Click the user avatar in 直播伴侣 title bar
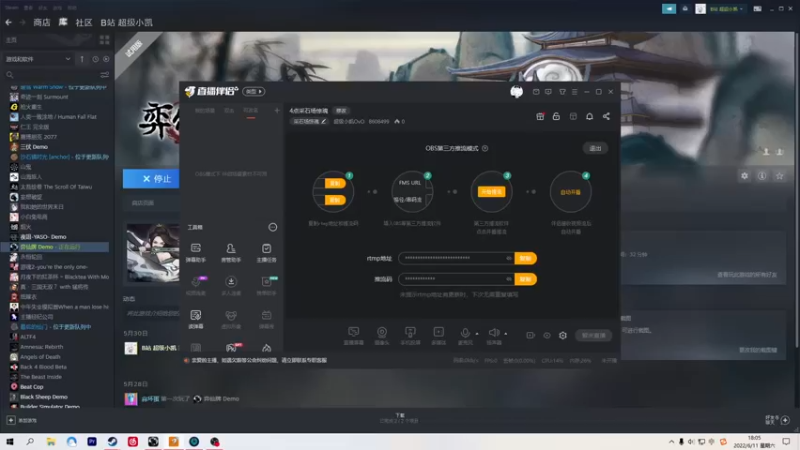Screen dimensions: 800x450 click(x=516, y=92)
